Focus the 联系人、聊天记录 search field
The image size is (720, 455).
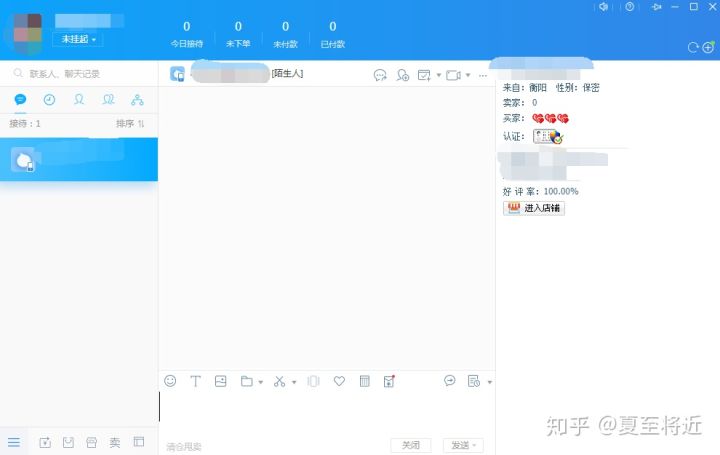(x=79, y=73)
